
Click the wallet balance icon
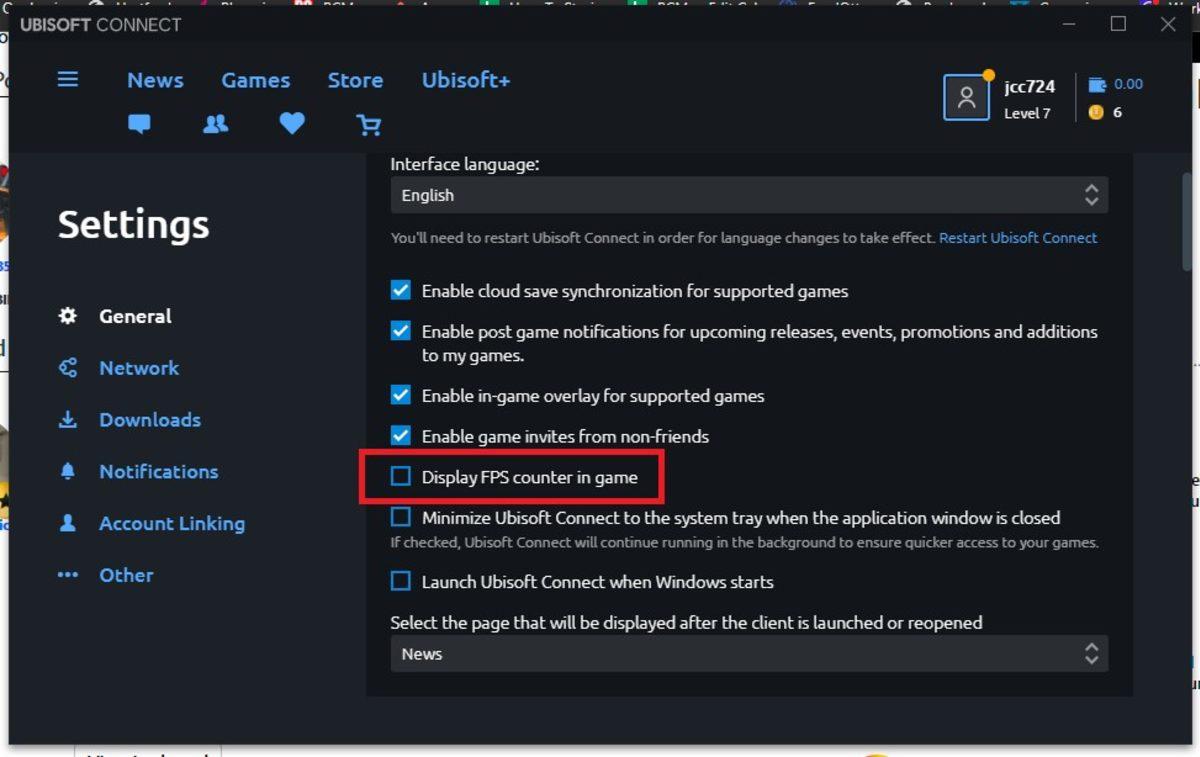[1097, 84]
